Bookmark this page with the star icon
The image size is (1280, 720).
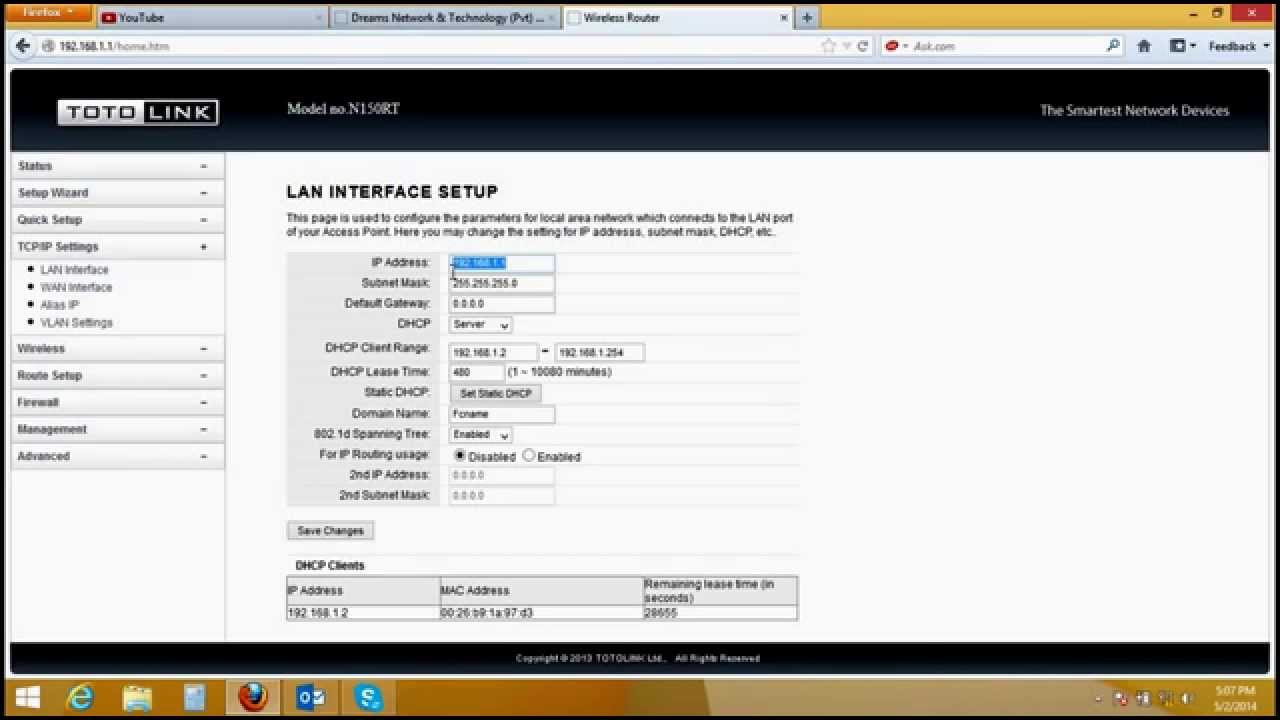(x=828, y=46)
